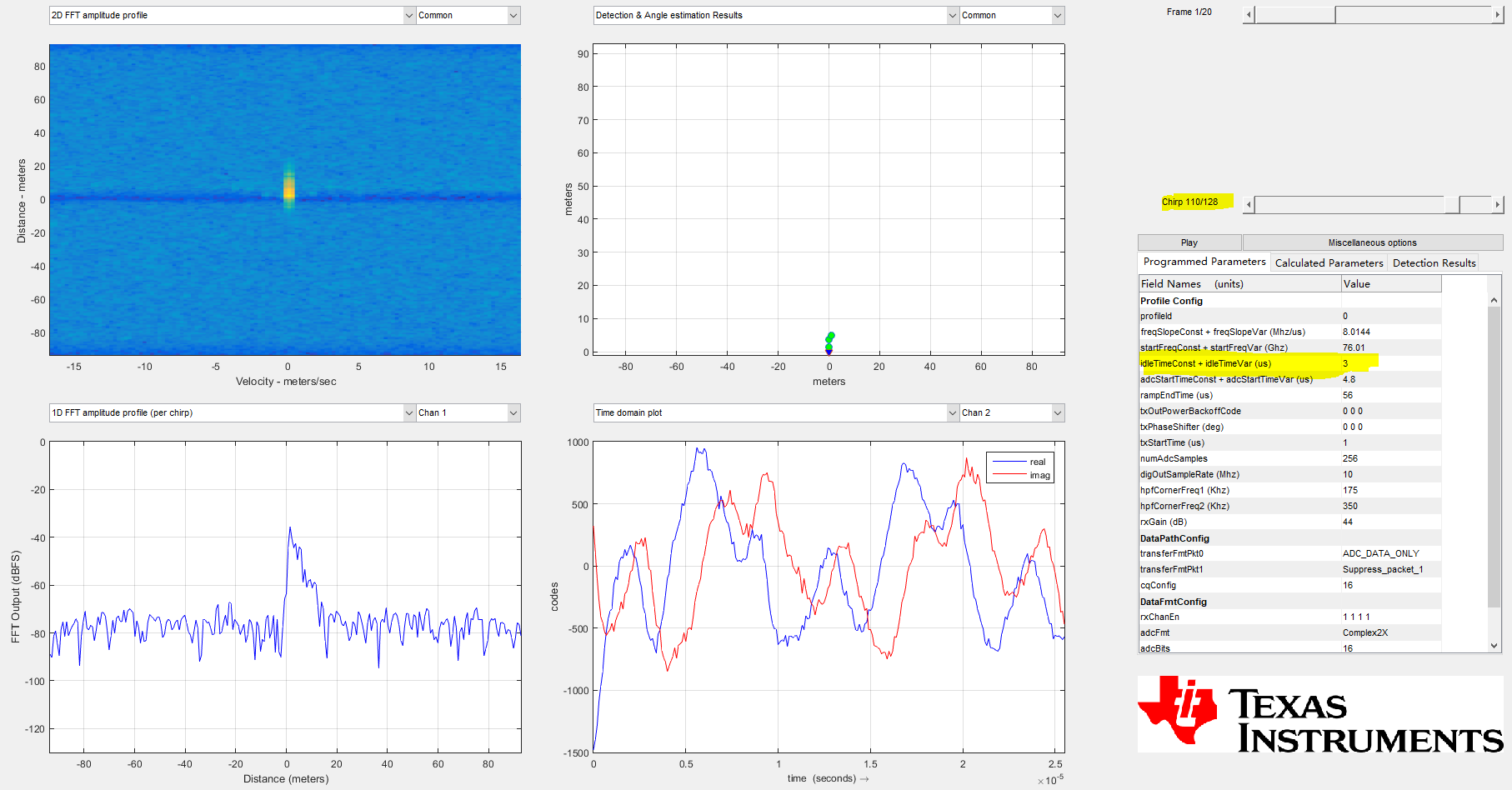
Task: Select the idleTimeConst + idleTimeVar row
Action: point(1289,363)
